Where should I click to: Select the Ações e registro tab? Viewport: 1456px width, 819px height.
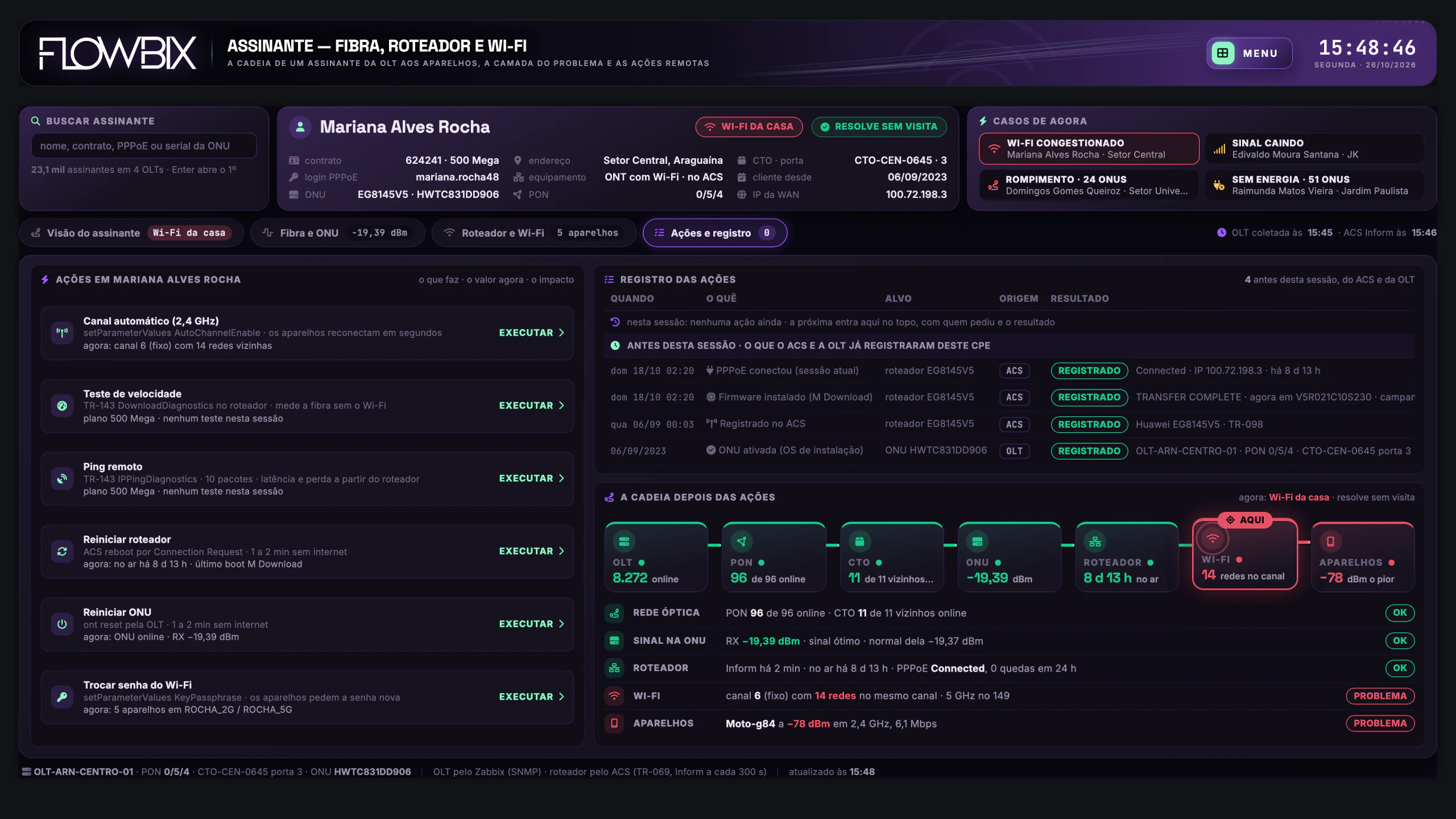715,233
